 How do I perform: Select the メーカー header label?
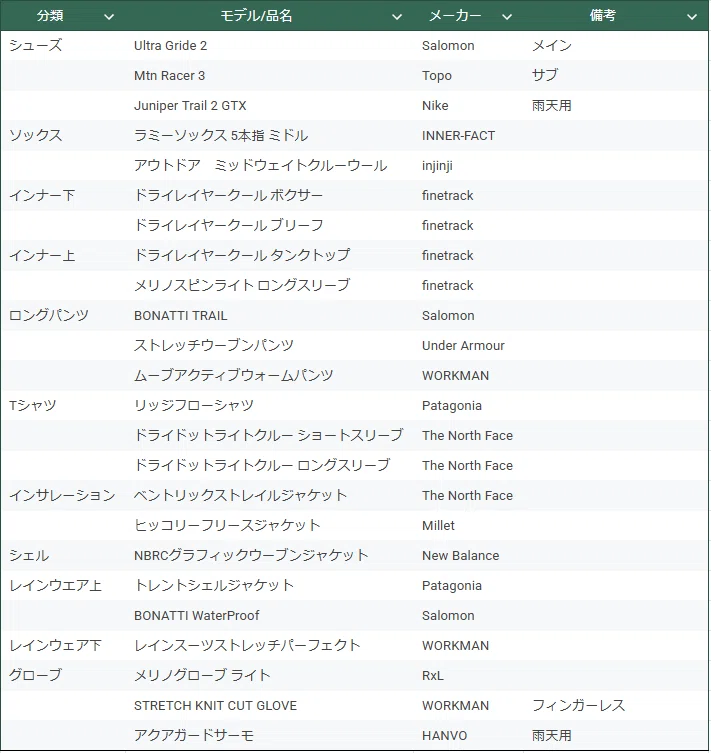tap(455, 16)
